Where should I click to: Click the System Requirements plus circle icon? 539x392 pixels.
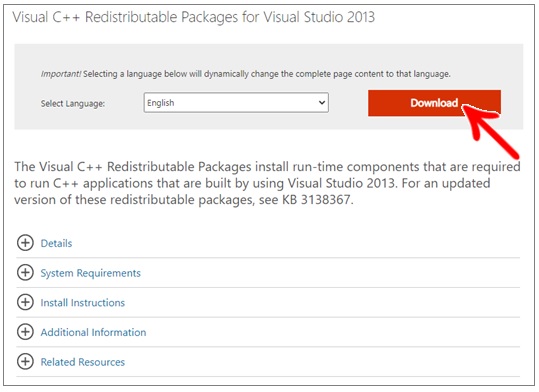click(x=25, y=272)
